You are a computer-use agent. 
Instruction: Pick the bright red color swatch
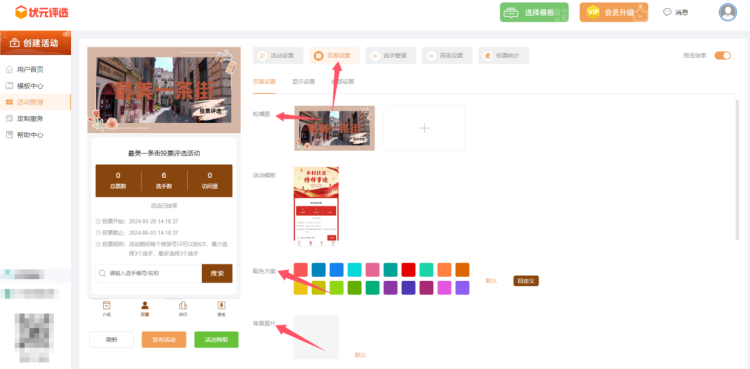click(x=408, y=270)
